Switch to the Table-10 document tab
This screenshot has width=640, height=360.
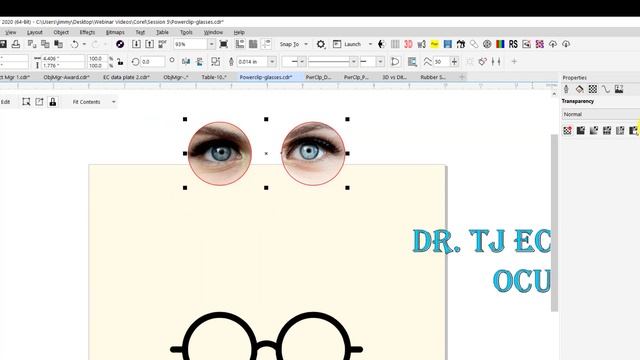214,77
